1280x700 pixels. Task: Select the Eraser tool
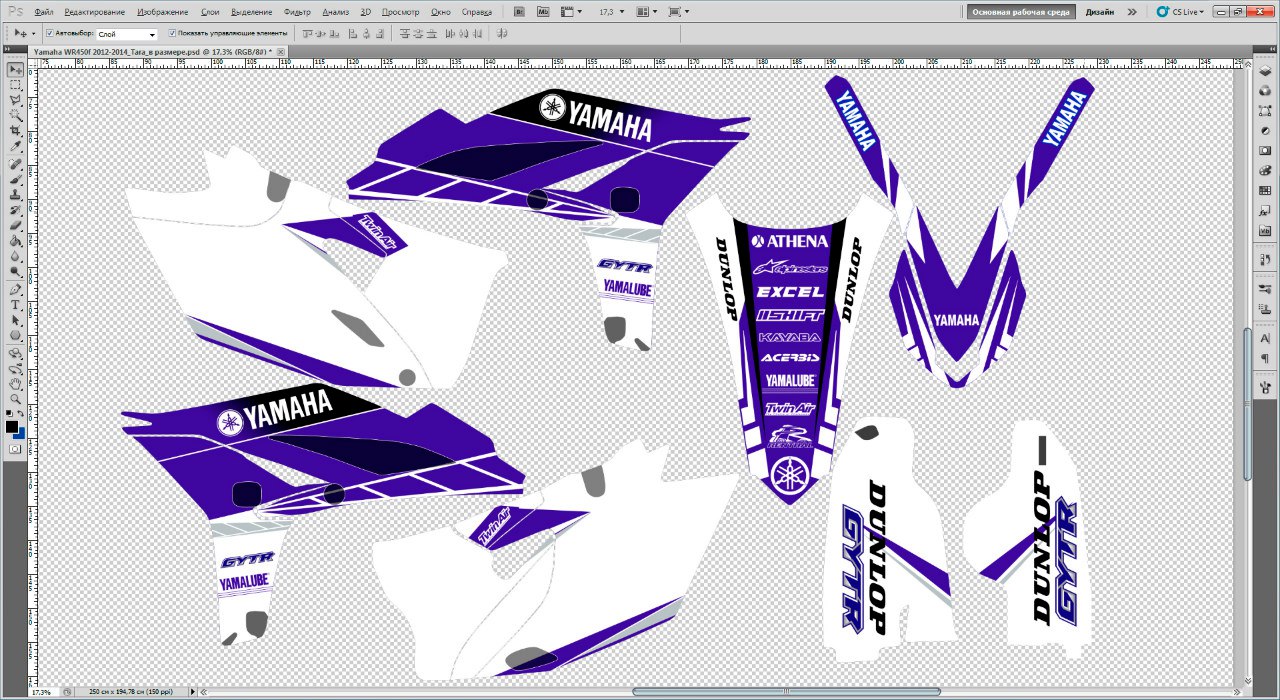[16, 226]
